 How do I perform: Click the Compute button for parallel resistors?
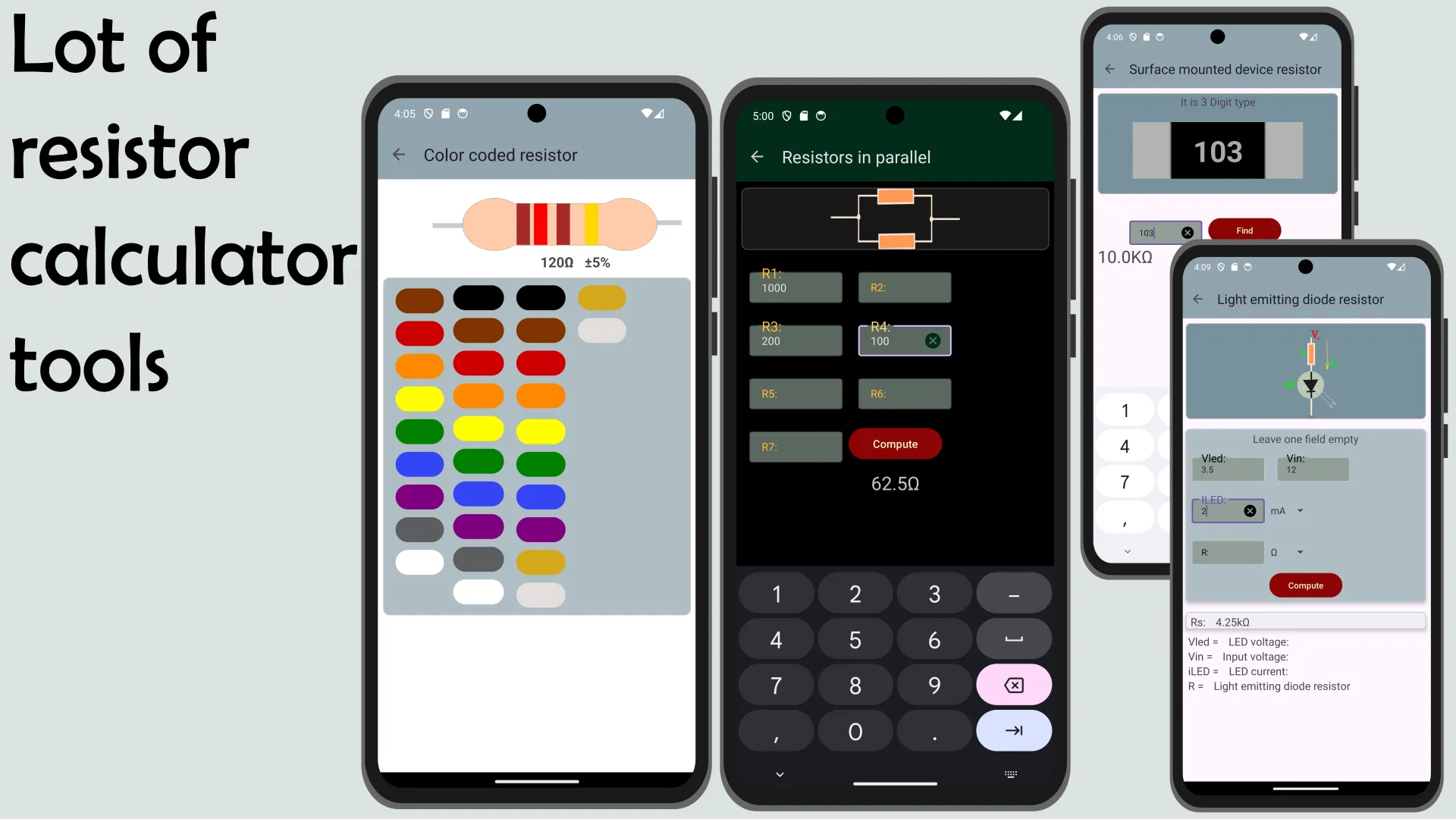coord(895,444)
